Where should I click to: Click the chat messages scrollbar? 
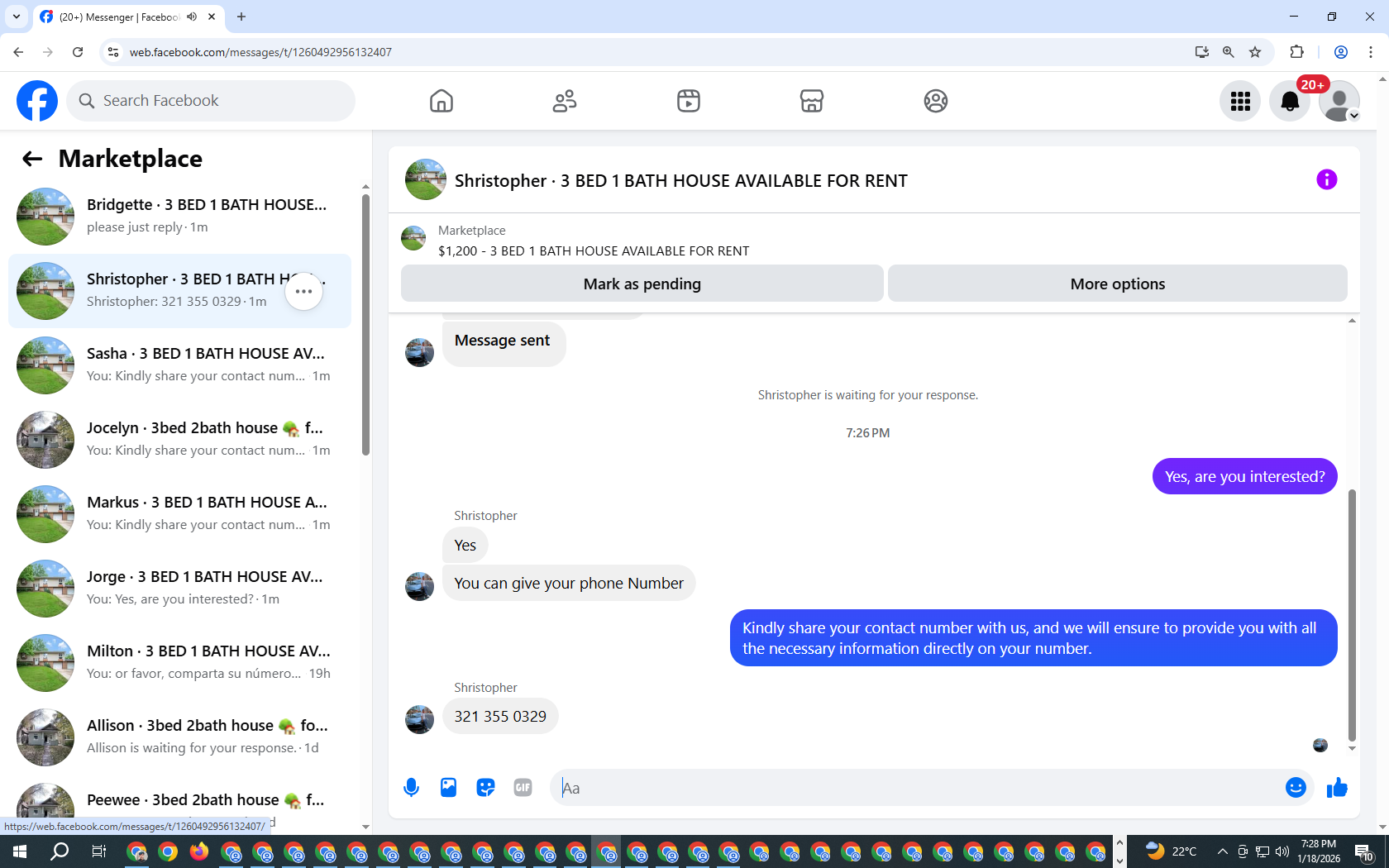[1352, 616]
